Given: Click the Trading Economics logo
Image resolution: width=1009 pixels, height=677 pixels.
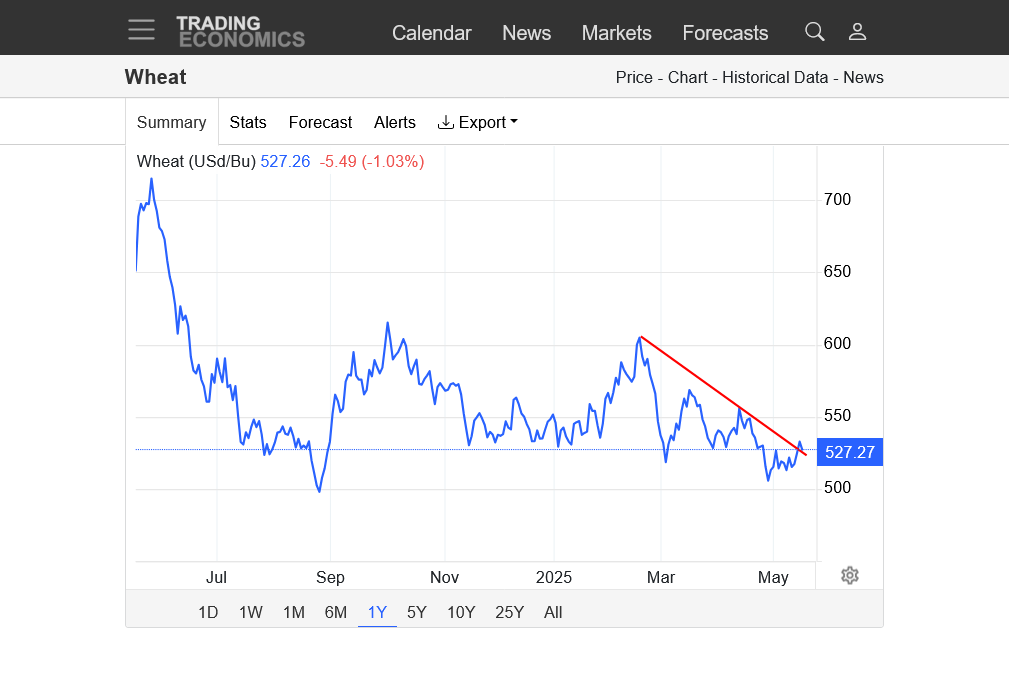Looking at the screenshot, I should [241, 32].
